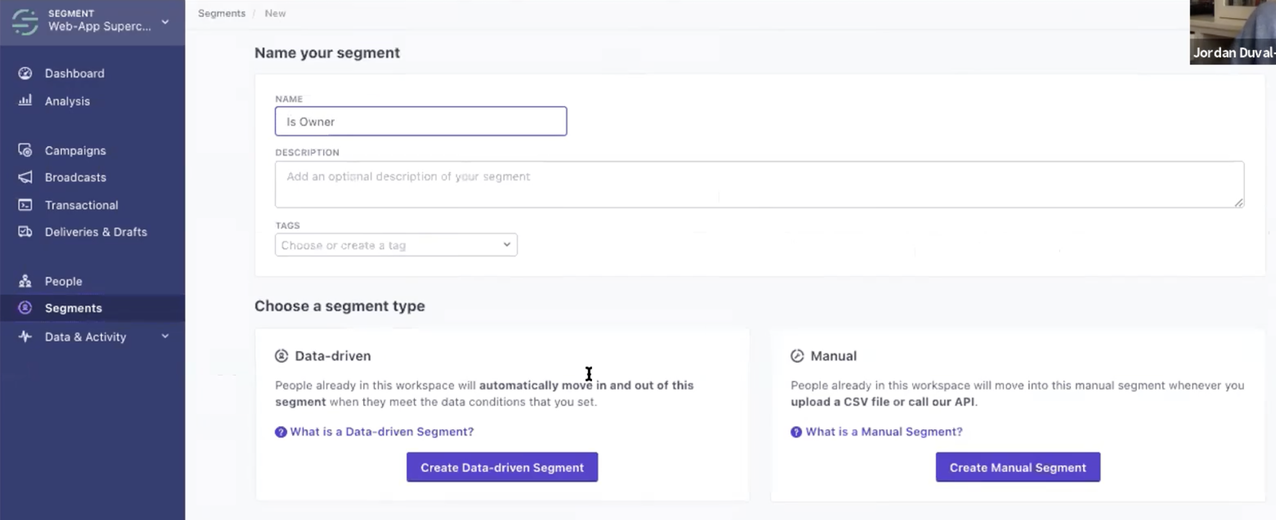
Task: Click the Segments breadcrumb link
Action: coord(222,13)
